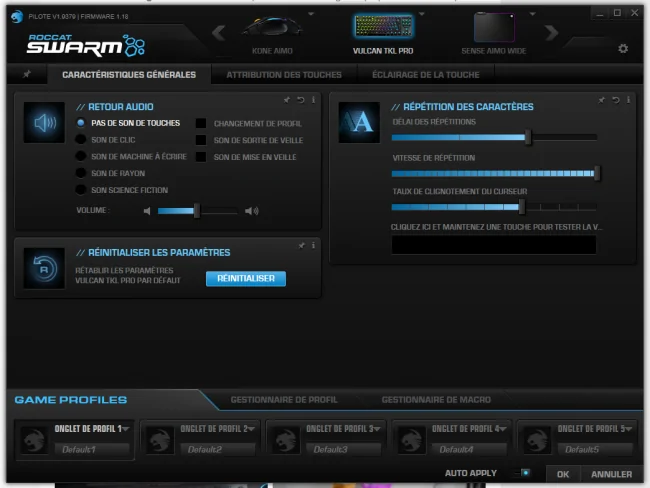Go to previous device with left arrow
The image size is (650, 488).
pos(218,33)
